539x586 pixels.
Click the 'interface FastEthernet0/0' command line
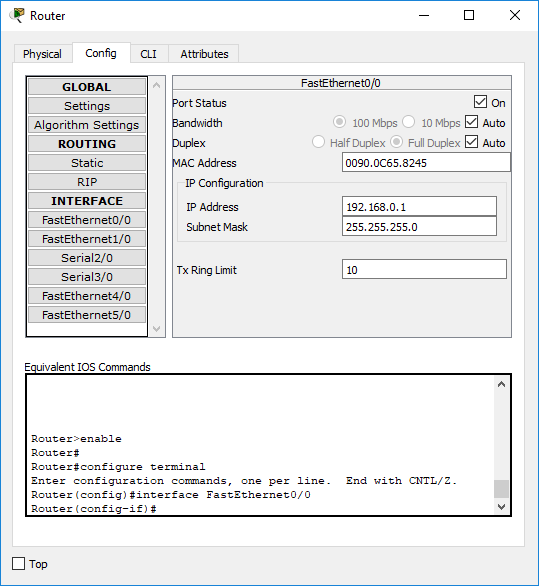[171, 495]
